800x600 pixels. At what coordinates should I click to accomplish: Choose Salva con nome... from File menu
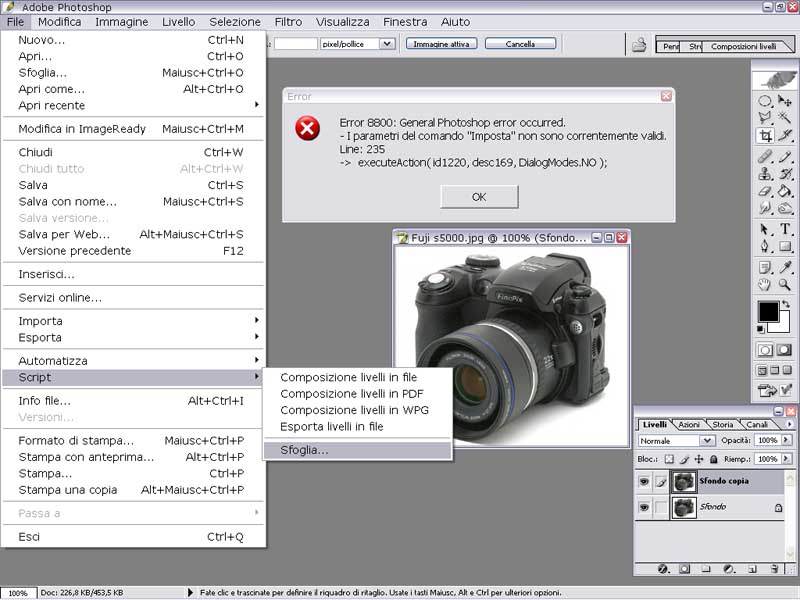[x=133, y=202]
